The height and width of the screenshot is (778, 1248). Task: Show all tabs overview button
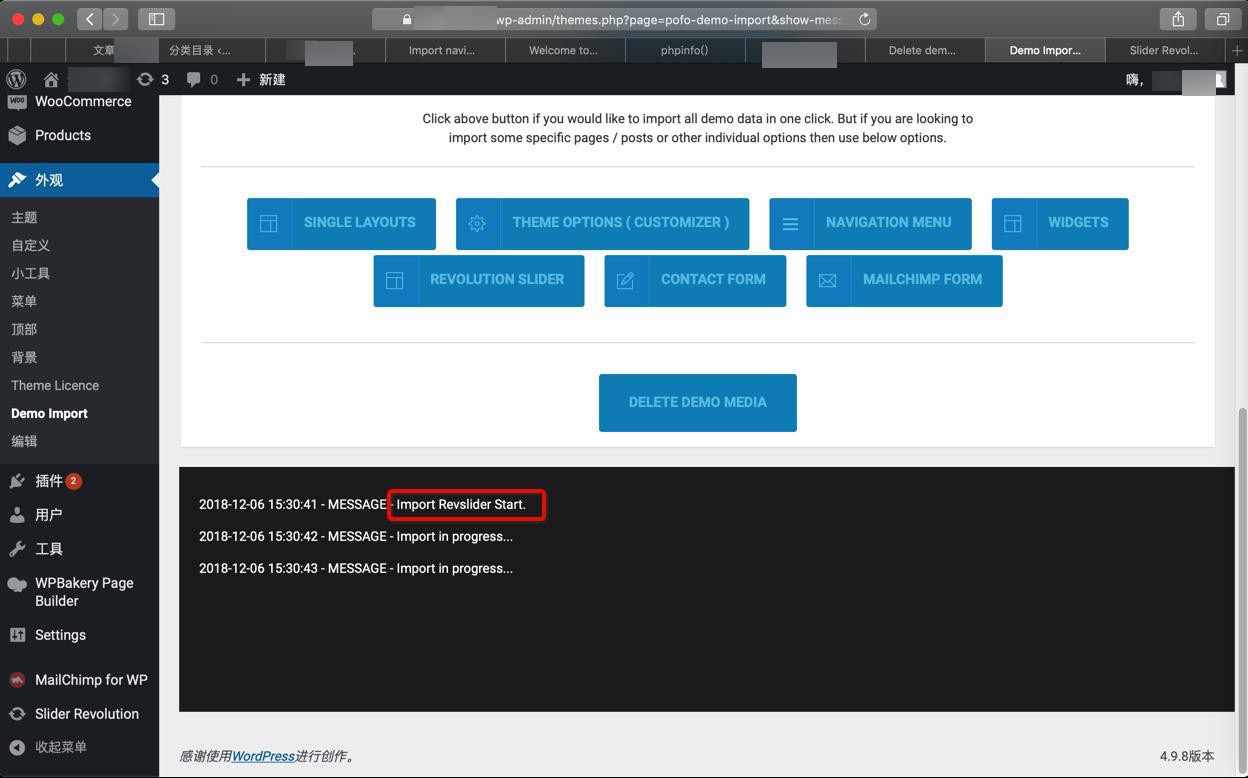(1222, 19)
